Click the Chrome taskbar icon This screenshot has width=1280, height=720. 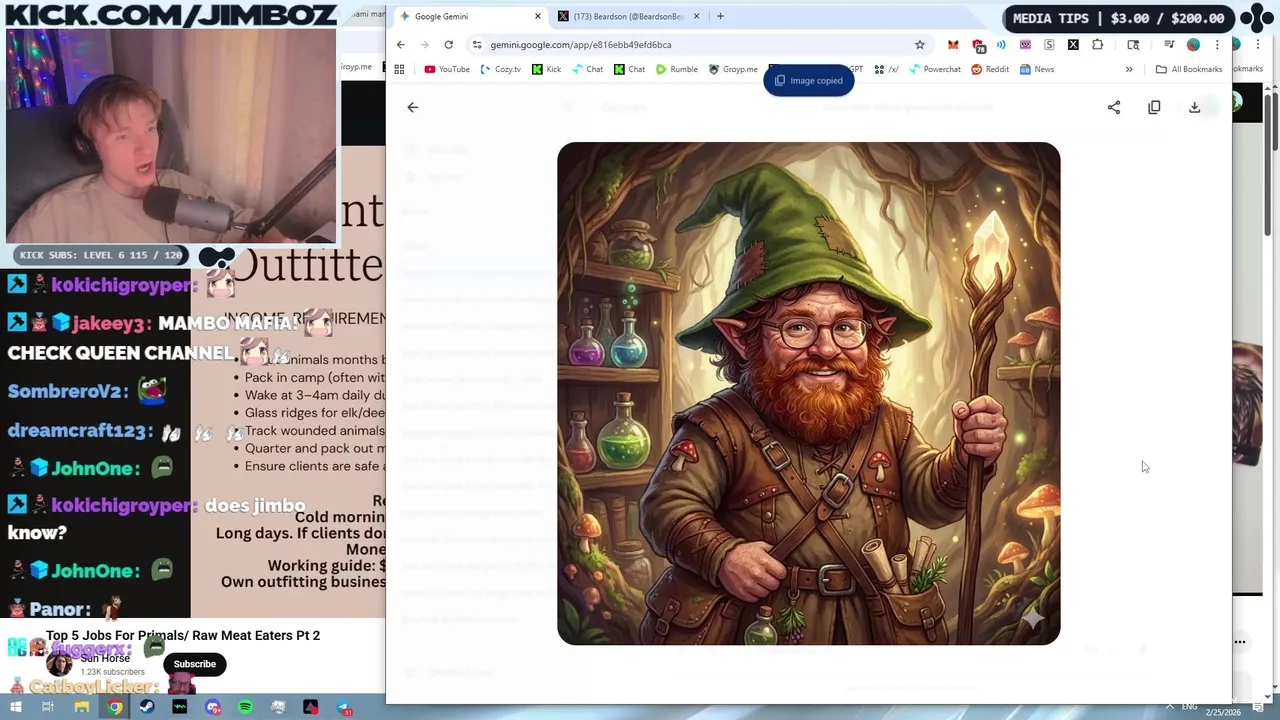point(114,708)
